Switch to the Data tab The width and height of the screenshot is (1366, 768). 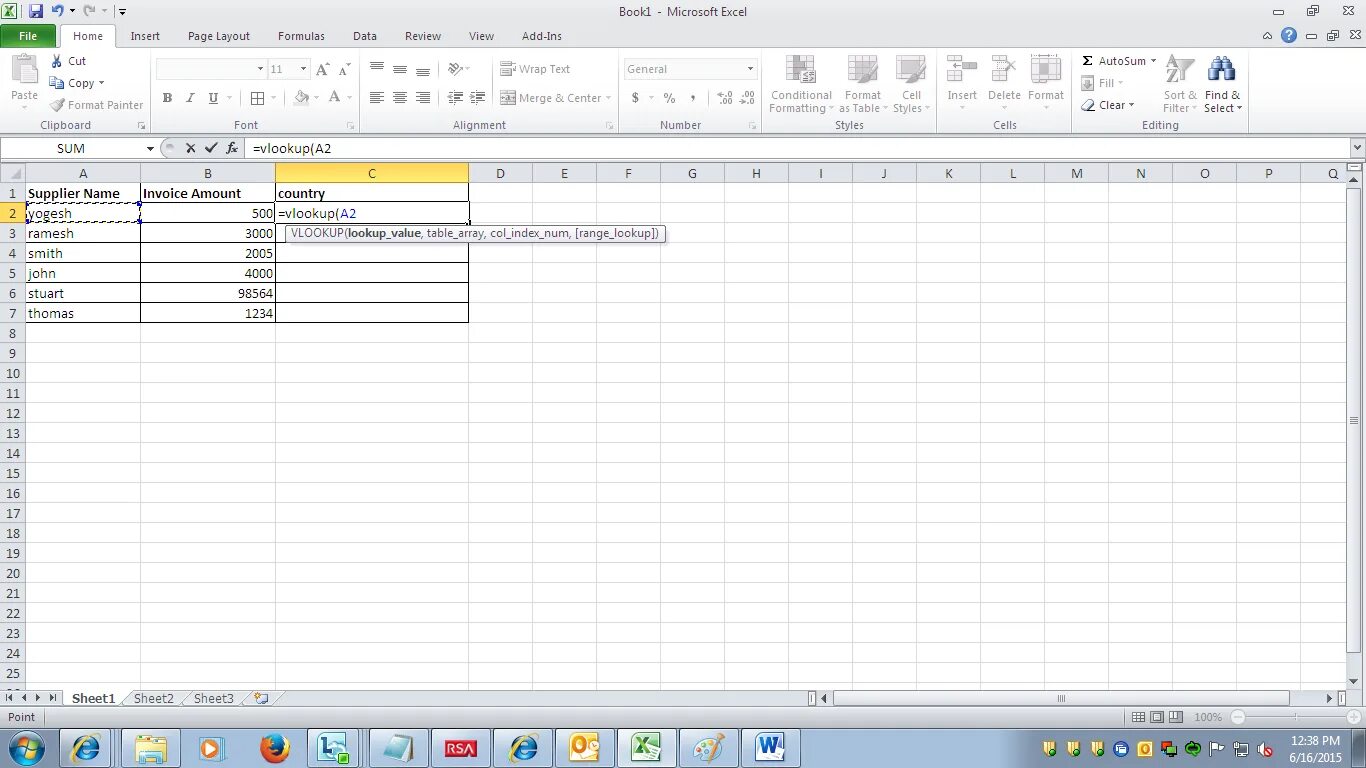click(365, 36)
